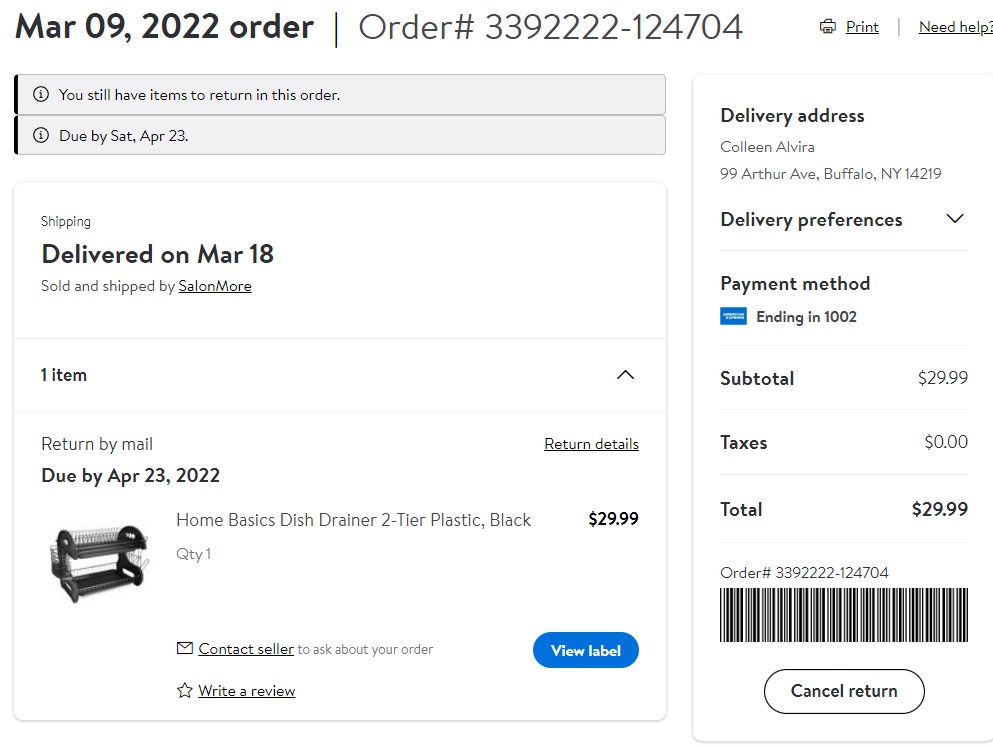Visit the SalonMore seller page
Screen dimensions: 993x748
click(x=215, y=286)
